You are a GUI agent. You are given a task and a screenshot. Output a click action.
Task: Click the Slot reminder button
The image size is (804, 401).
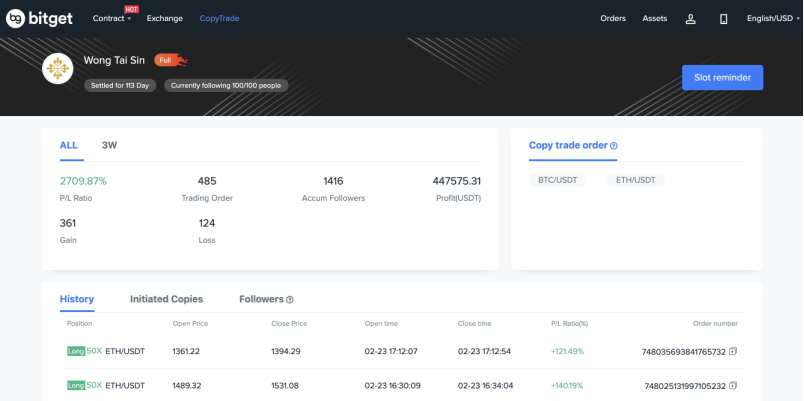722,77
